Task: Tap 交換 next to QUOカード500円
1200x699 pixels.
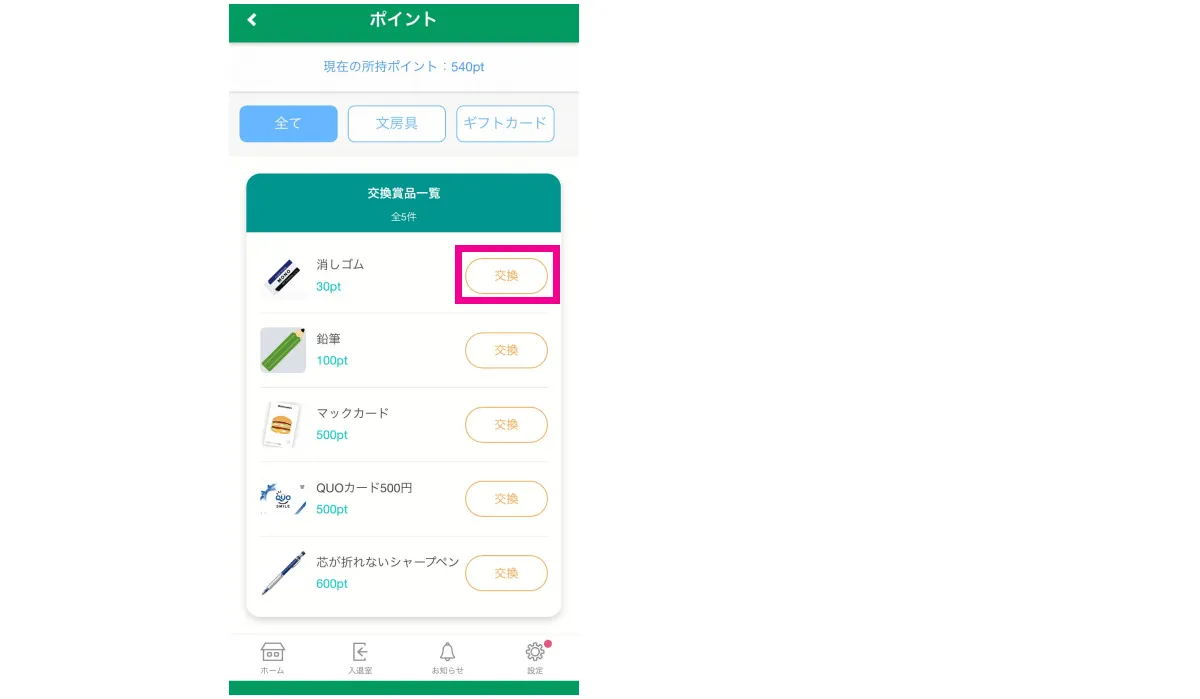Action: (506, 498)
